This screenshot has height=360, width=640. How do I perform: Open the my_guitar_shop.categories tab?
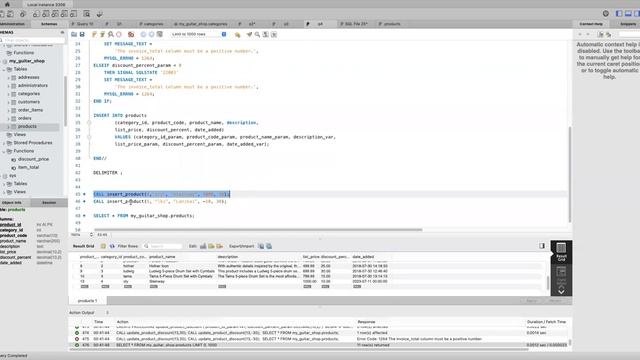(x=201, y=24)
